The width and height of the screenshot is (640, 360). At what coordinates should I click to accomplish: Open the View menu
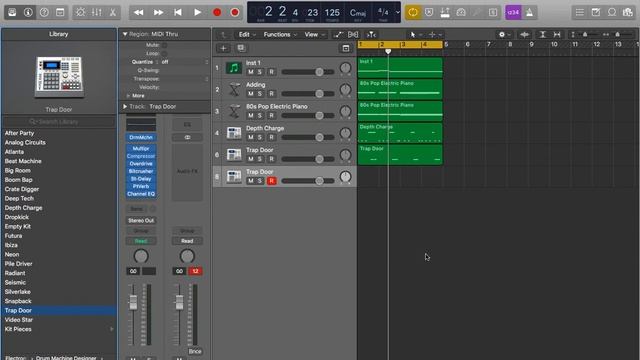pyautogui.click(x=314, y=35)
